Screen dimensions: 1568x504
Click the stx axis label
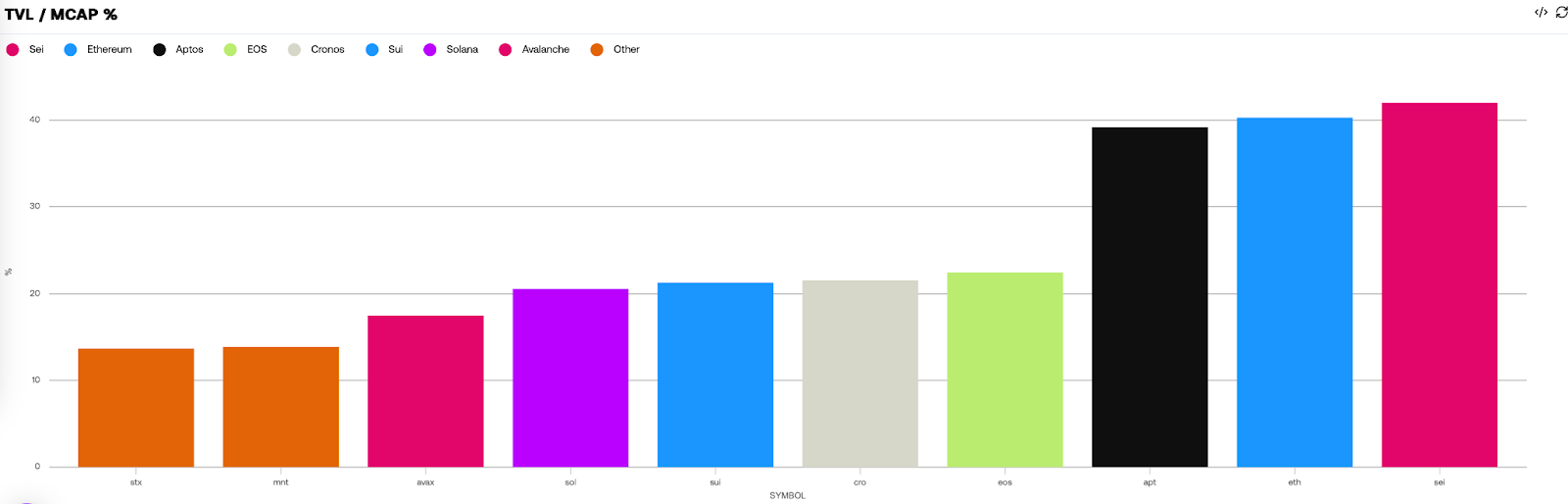[136, 482]
